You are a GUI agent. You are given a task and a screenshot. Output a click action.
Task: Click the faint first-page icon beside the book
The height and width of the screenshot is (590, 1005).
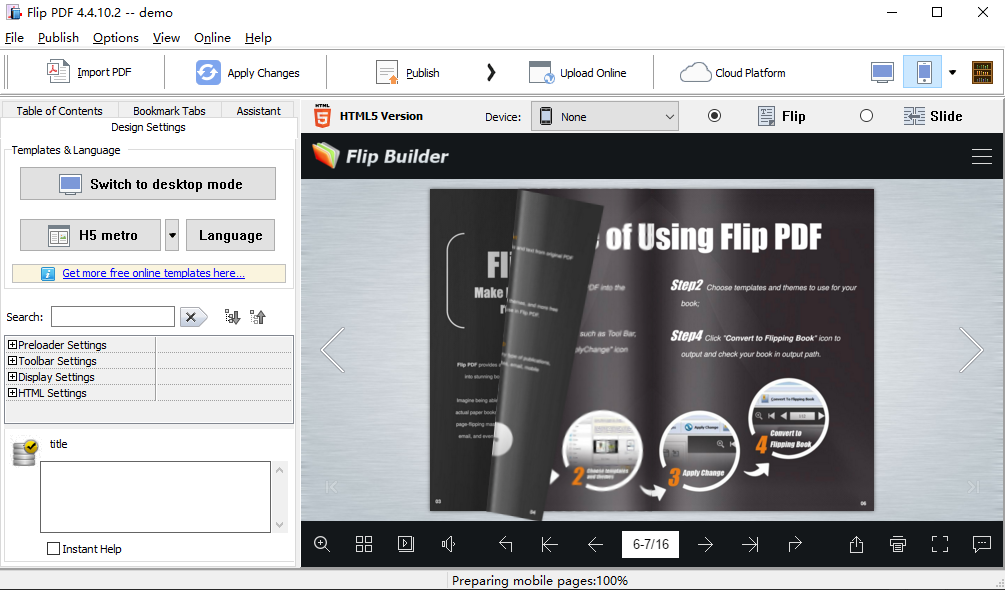click(331, 488)
